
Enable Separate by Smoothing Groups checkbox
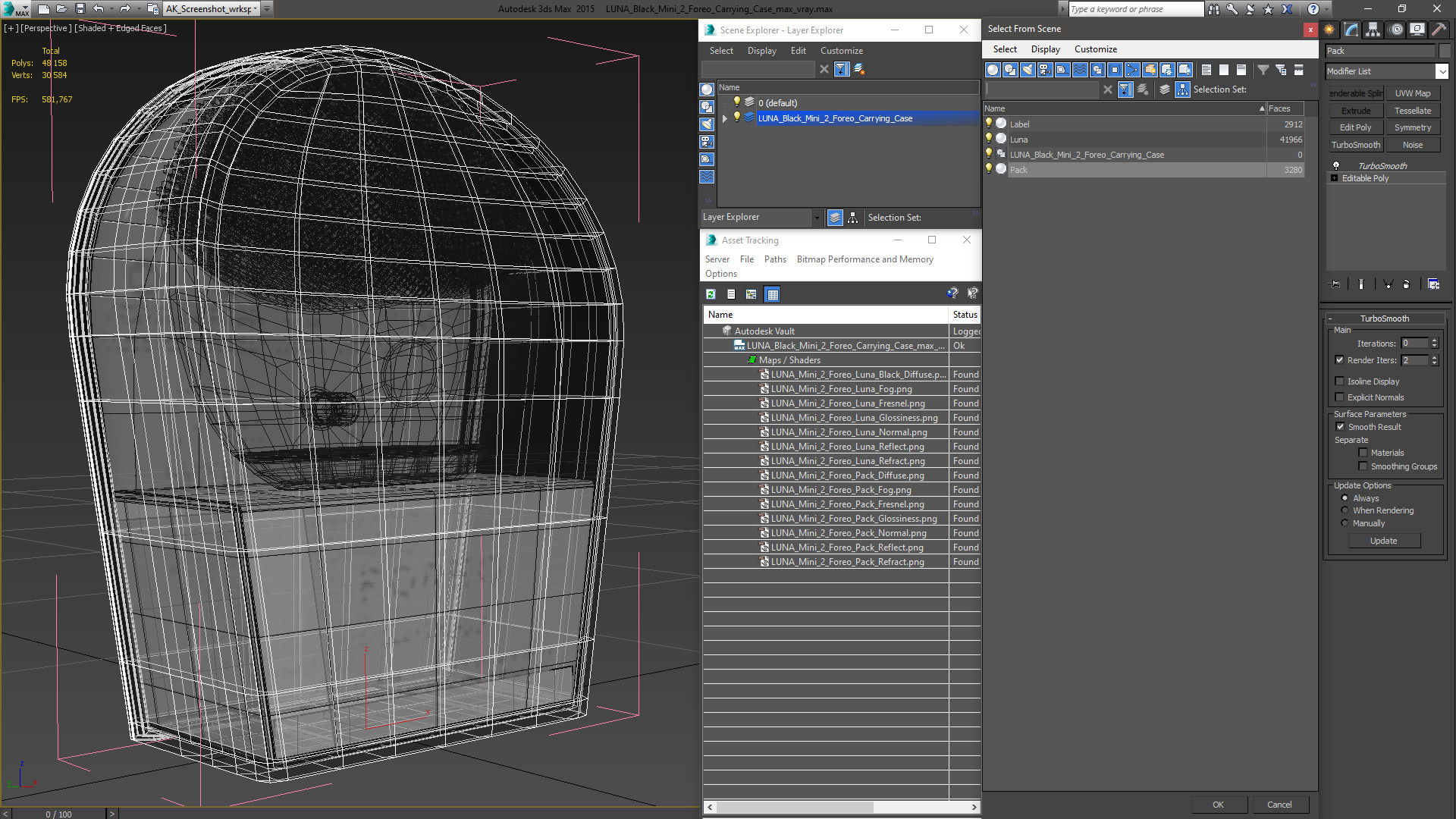pos(1363,466)
